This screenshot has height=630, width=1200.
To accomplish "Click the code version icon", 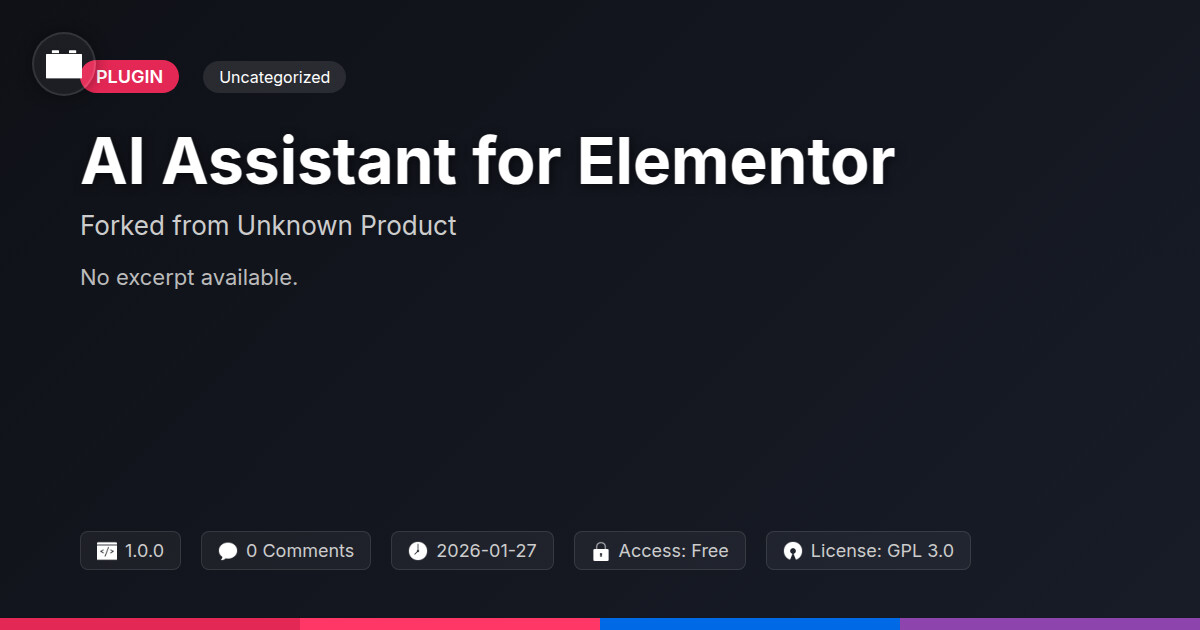I will tap(107, 551).
